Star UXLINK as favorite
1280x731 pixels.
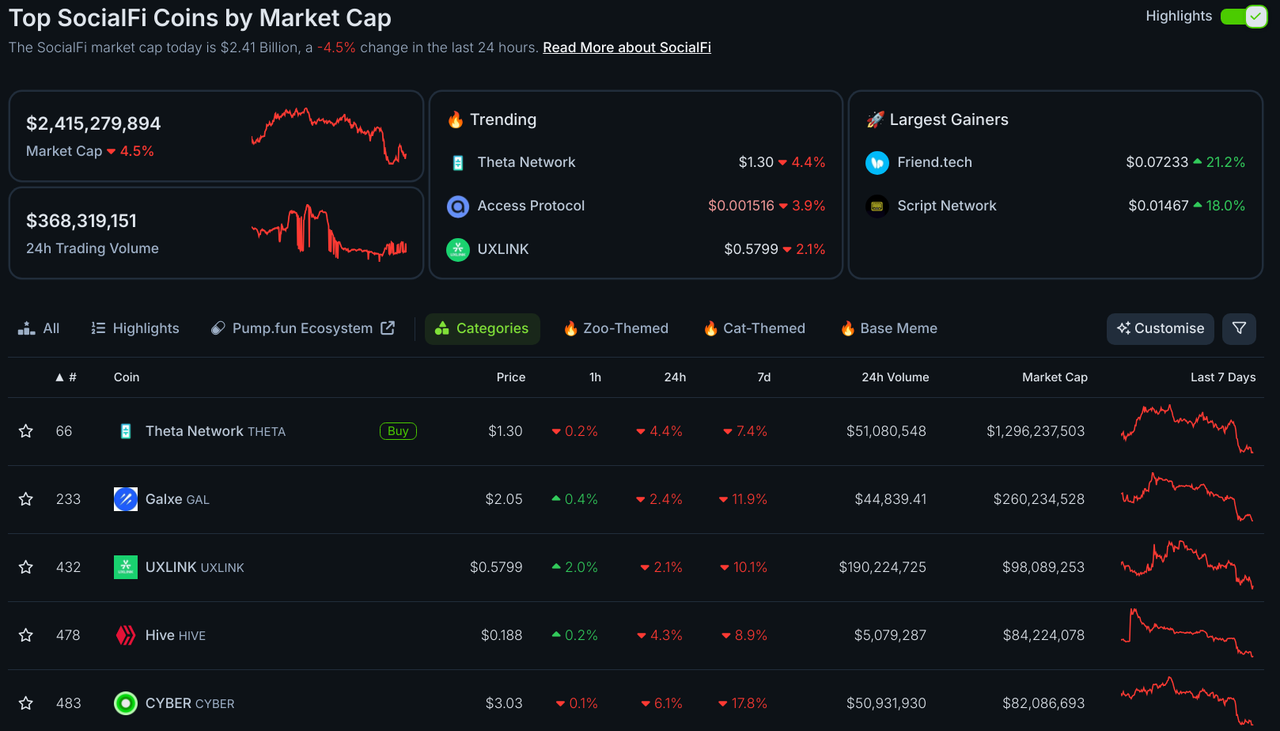pos(26,567)
